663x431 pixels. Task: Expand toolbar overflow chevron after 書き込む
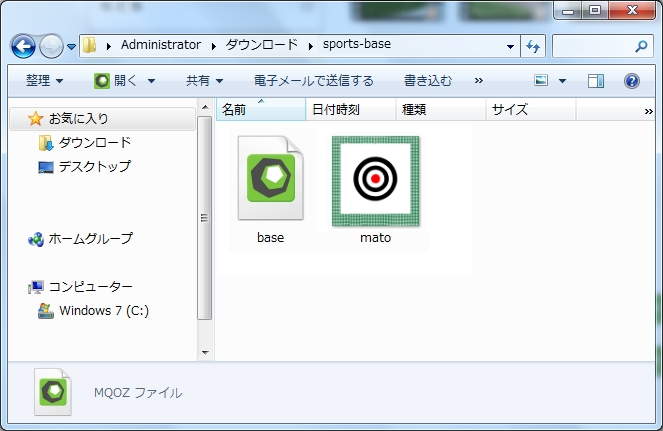[478, 81]
